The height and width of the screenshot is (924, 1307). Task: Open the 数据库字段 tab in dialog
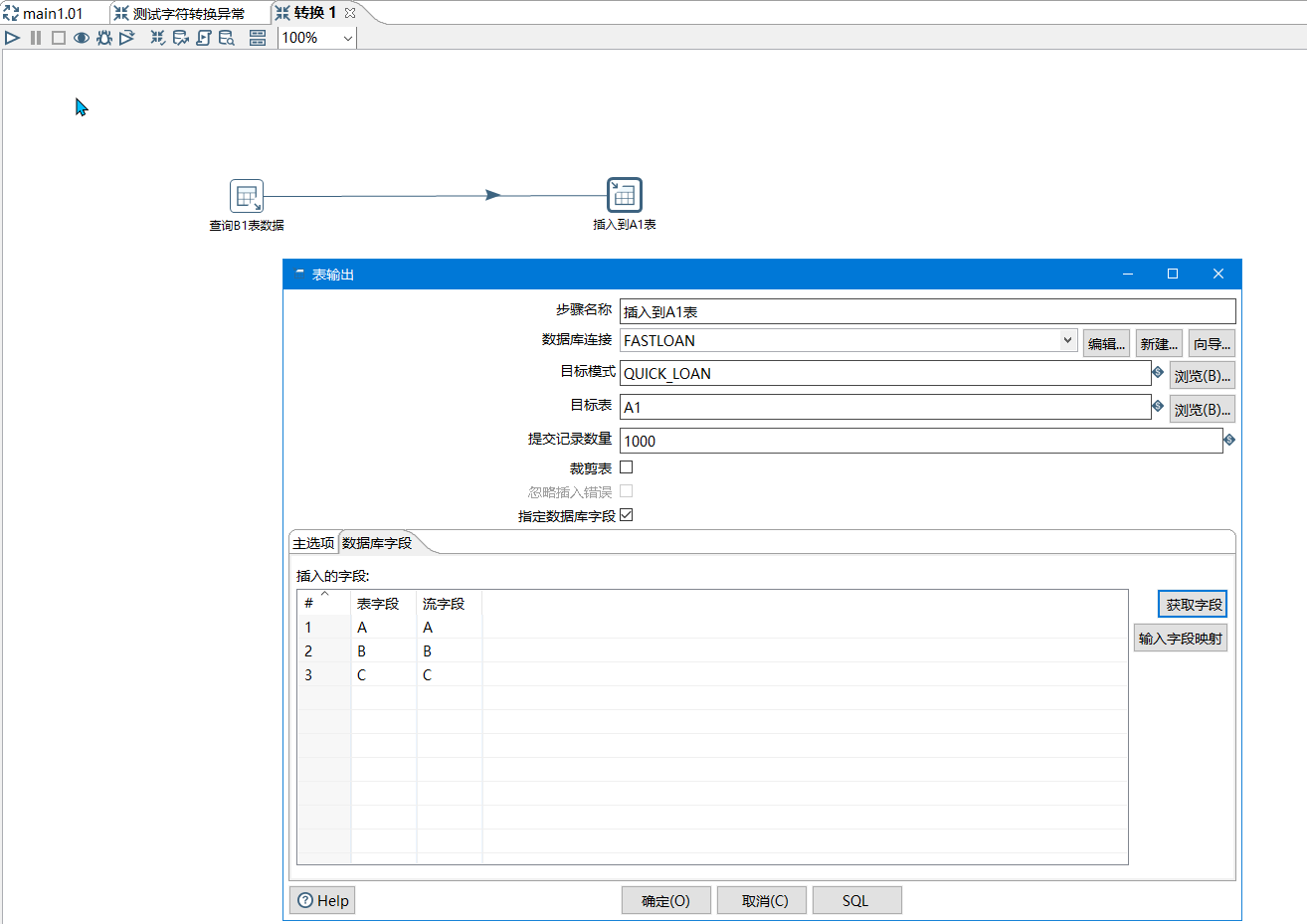[x=377, y=543]
